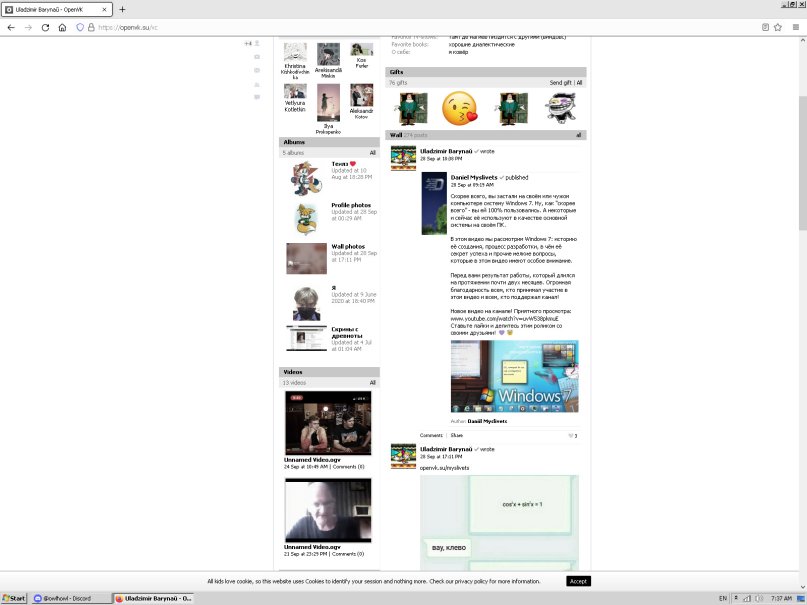Open comments of 24 Sep video
Screen dimensions: 807x605
point(348,467)
